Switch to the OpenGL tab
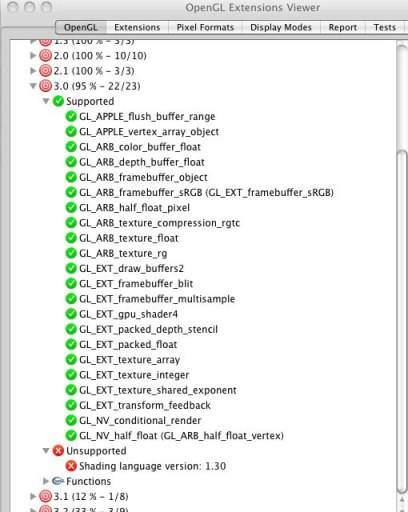Screen dimensions: 408x512 [x=81, y=27]
